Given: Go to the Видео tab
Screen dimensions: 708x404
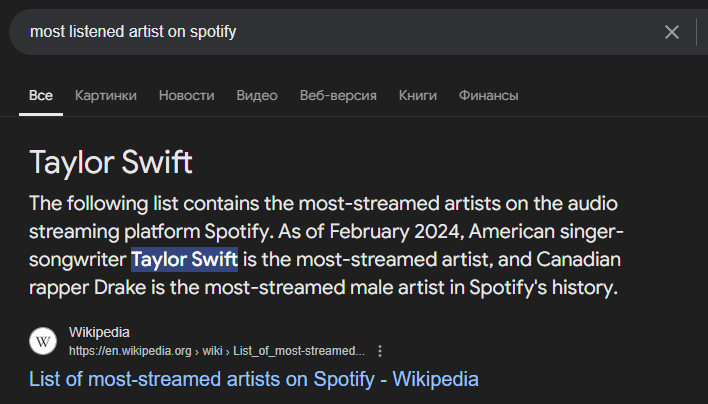Looking at the screenshot, I should [257, 95].
